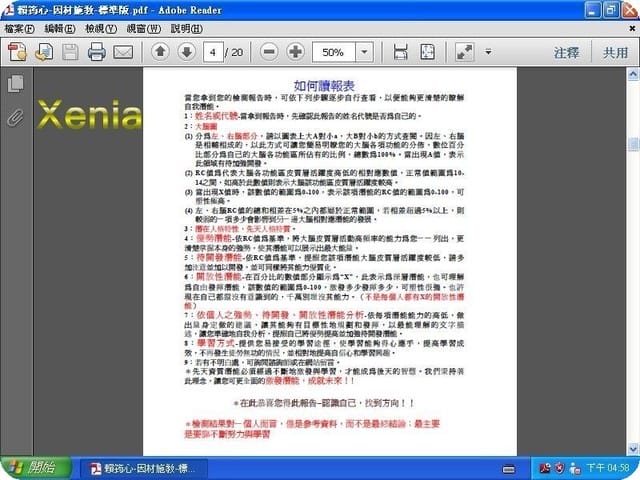
Task: Click the scroll up arrow on scrollbar
Action: tap(633, 74)
